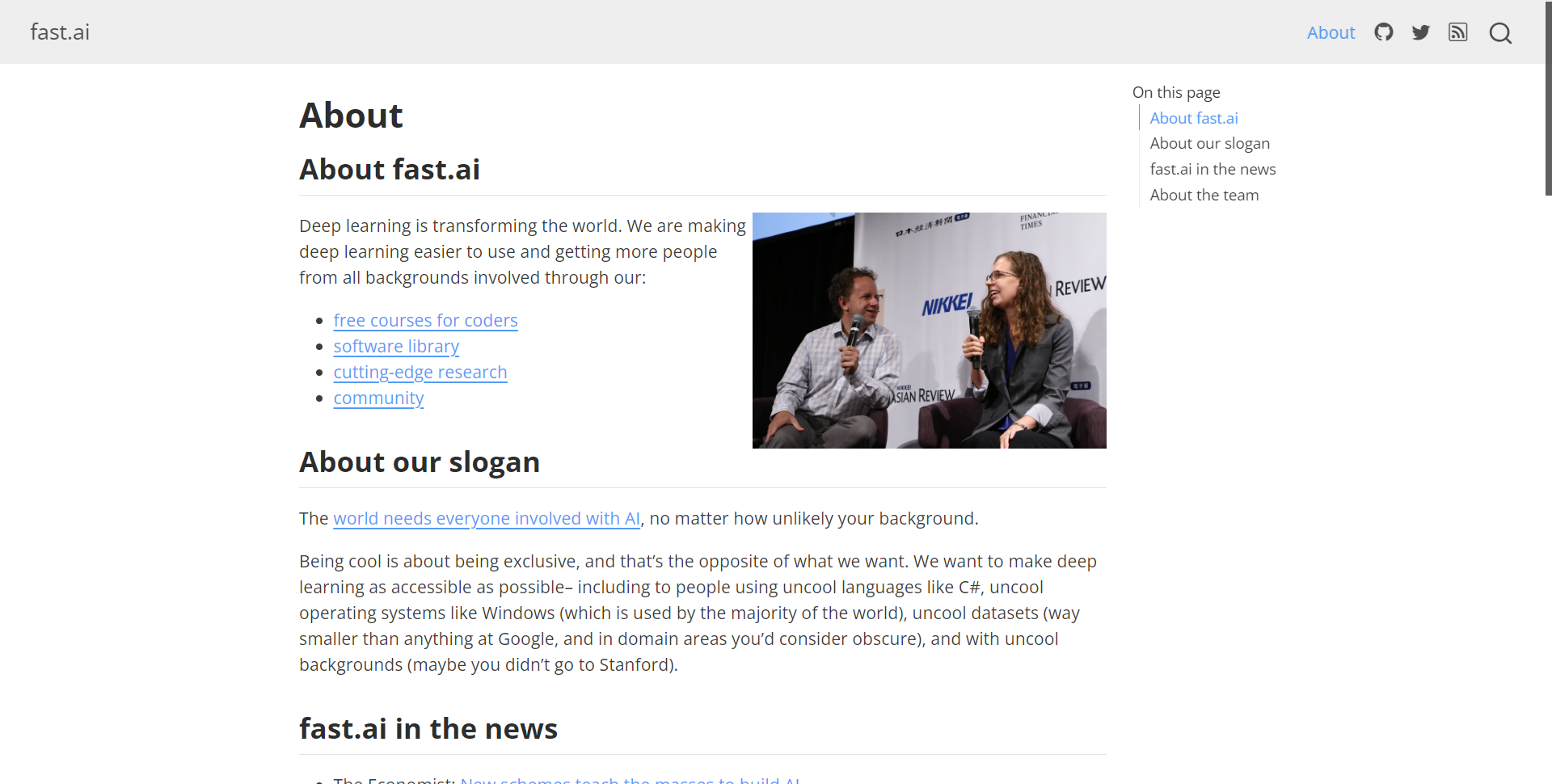Open the cutting-edge research link
Image resolution: width=1552 pixels, height=784 pixels.
pos(420,373)
